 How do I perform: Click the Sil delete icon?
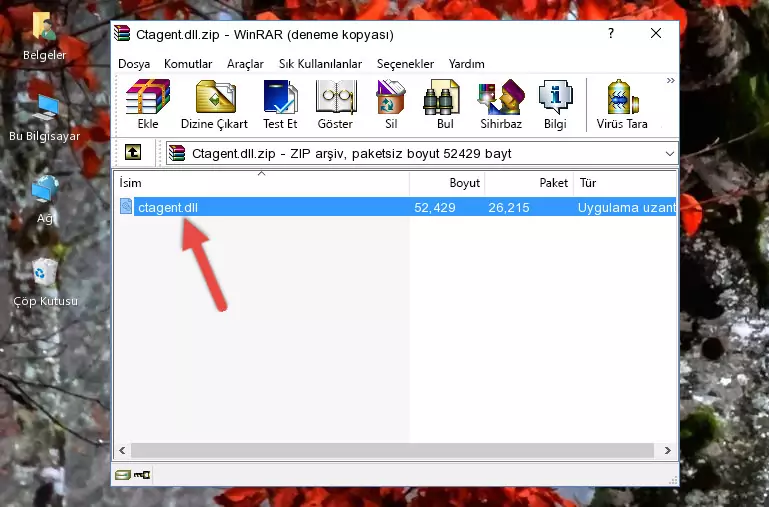(x=391, y=104)
